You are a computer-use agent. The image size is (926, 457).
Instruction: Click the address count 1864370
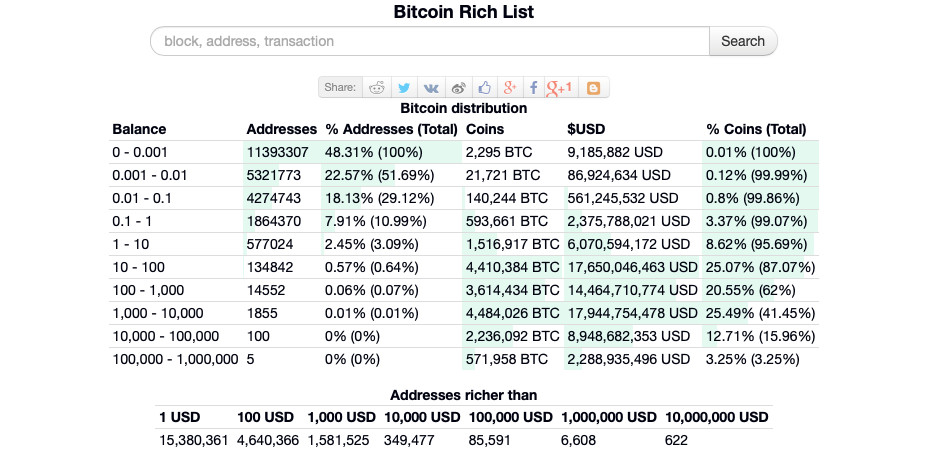(274, 221)
